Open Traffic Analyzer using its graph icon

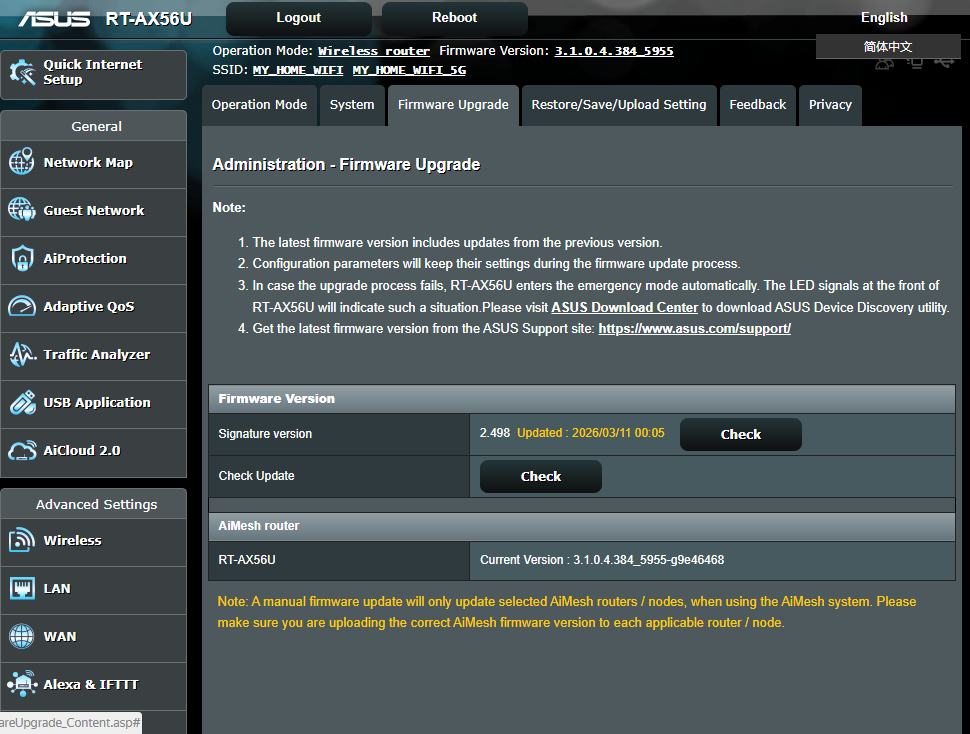click(22, 355)
